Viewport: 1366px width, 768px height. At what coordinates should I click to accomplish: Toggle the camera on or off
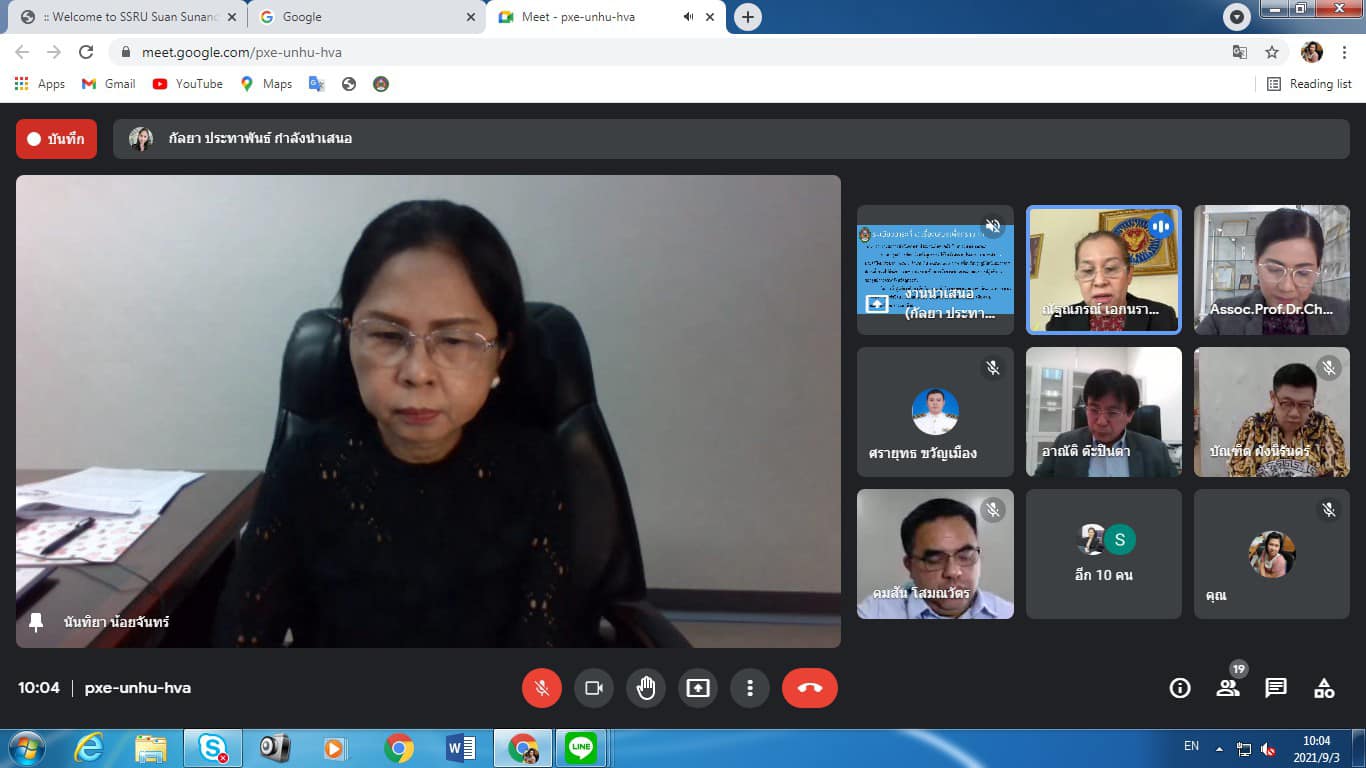point(594,688)
